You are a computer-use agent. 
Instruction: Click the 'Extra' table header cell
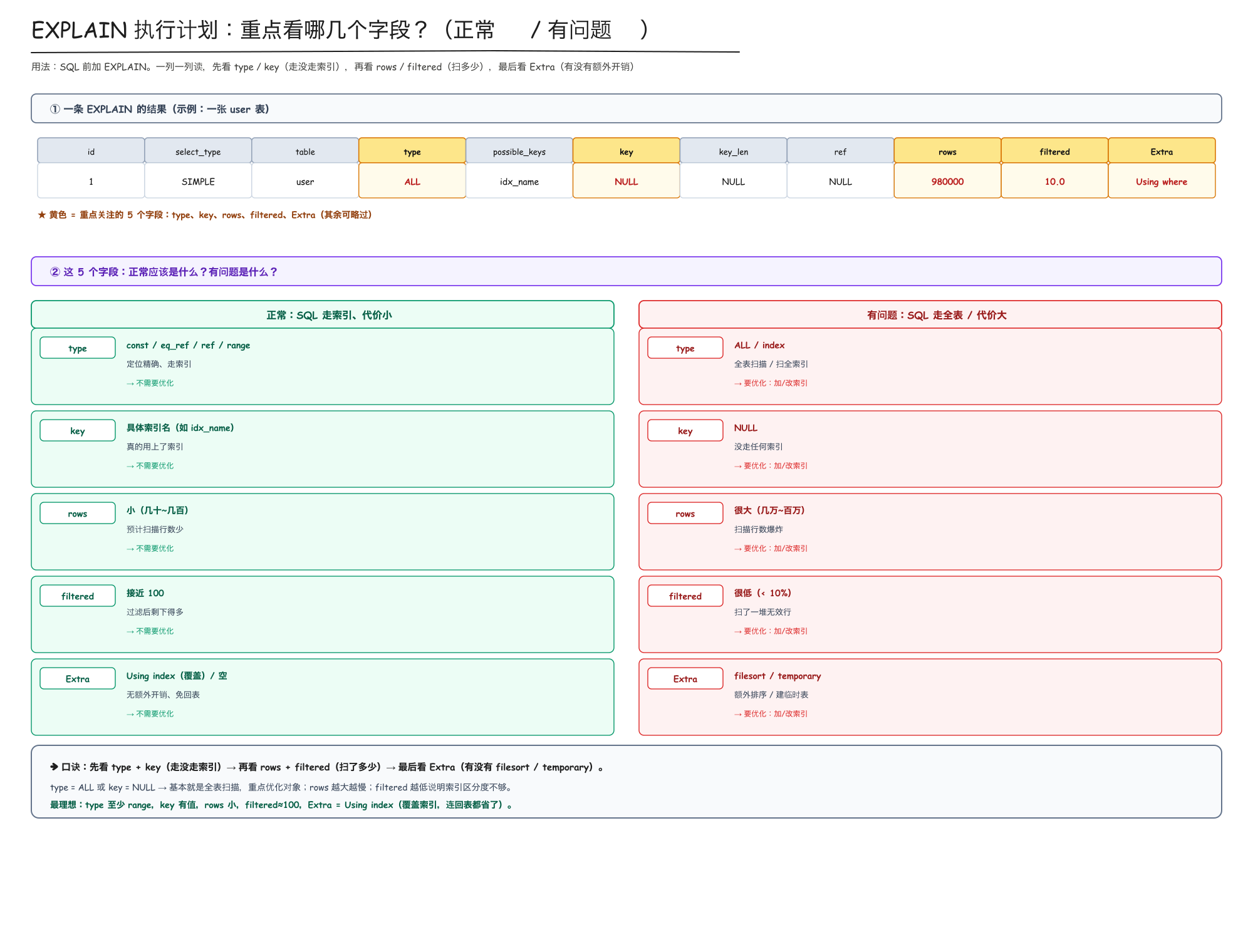[1162, 151]
